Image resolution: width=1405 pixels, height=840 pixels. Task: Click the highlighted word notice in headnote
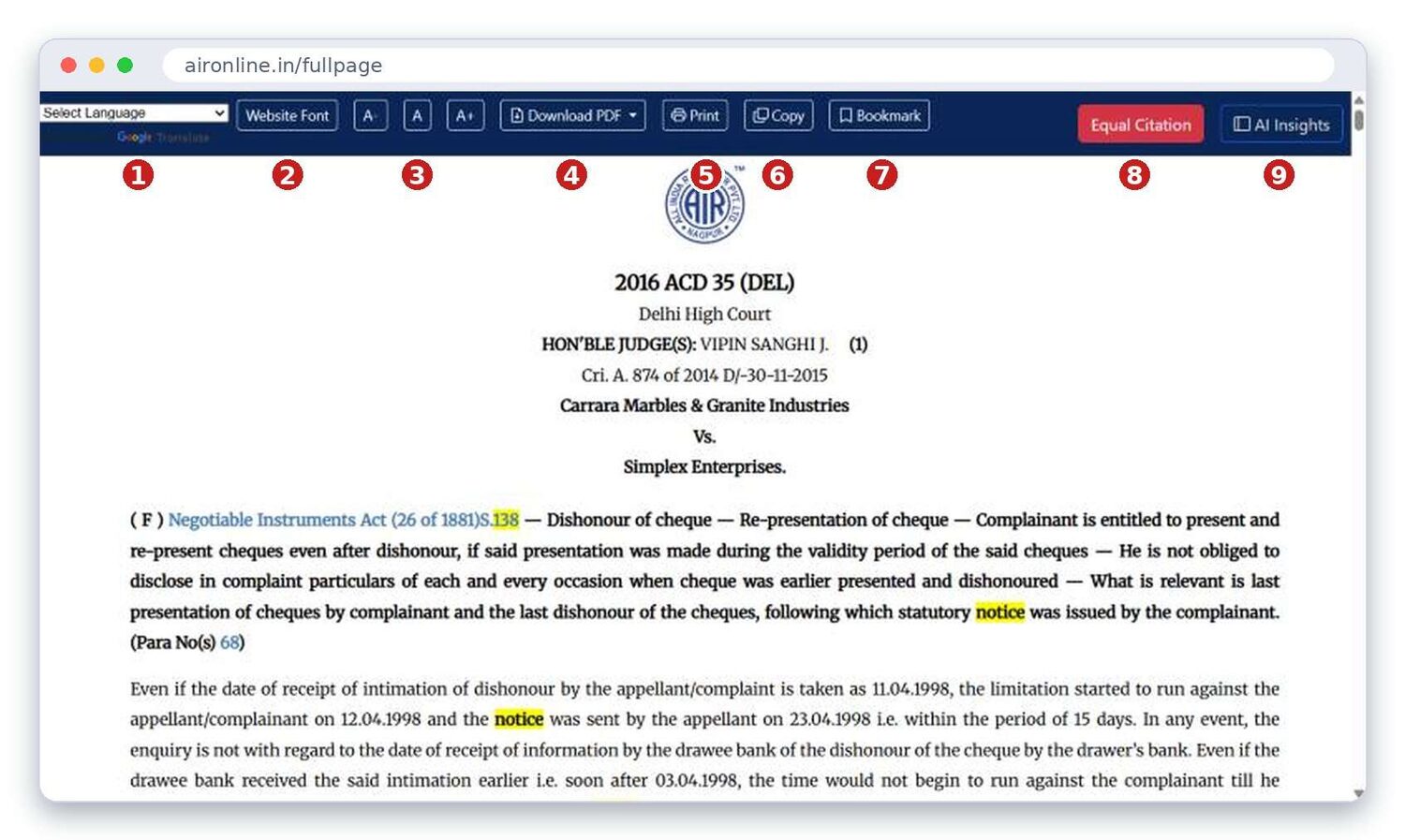pyautogui.click(x=1000, y=612)
